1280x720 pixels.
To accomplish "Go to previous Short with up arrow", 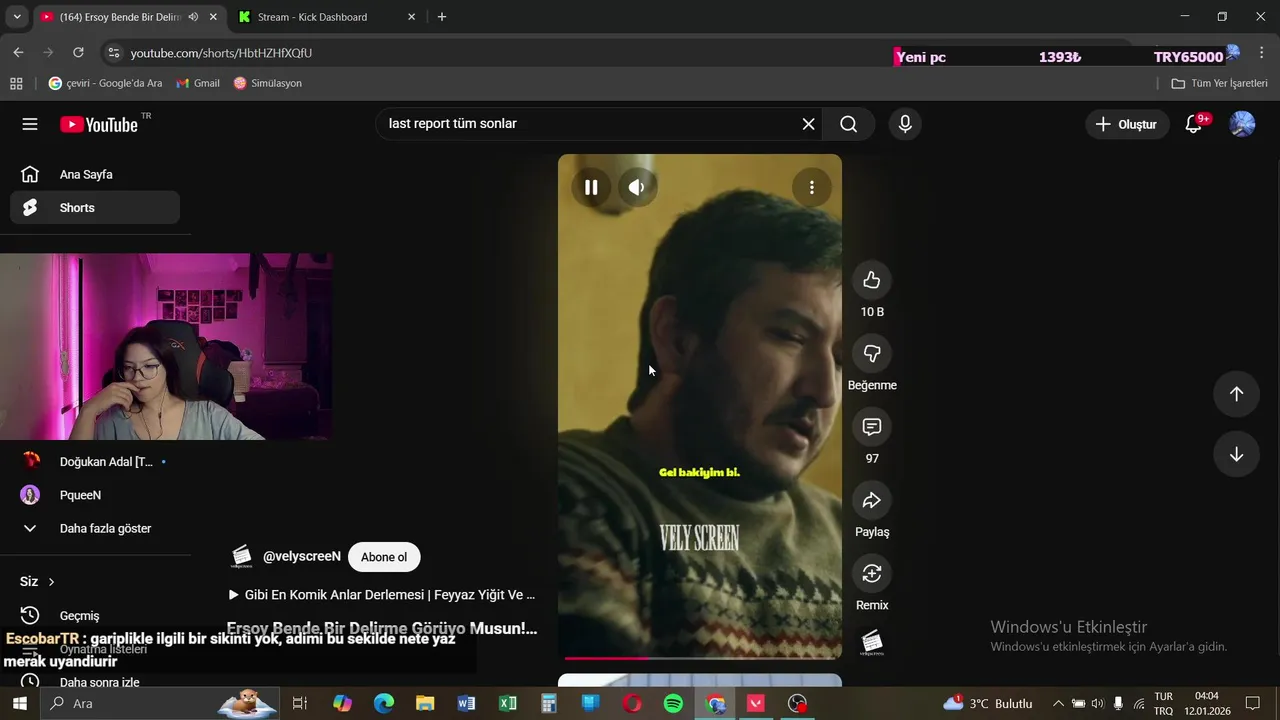I will coord(1236,394).
